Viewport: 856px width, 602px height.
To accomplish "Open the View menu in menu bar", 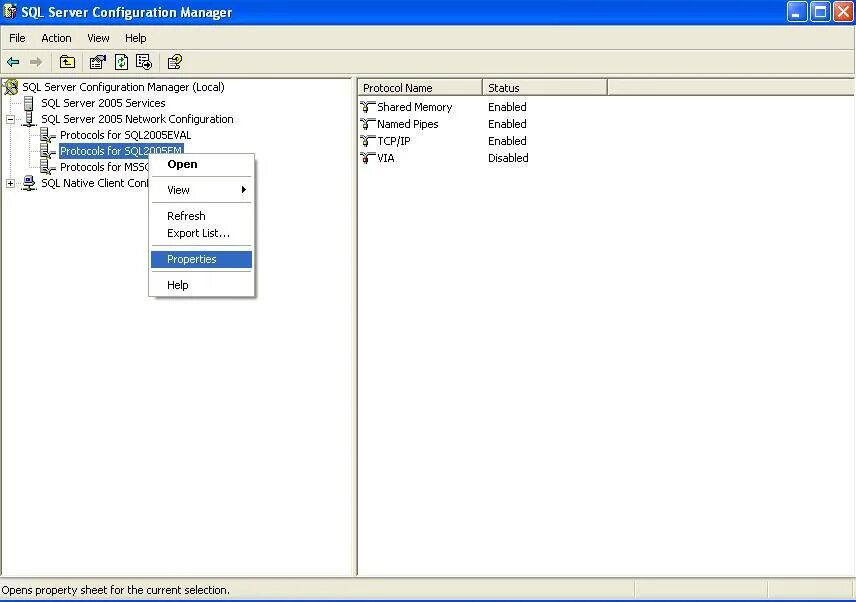I will (98, 38).
